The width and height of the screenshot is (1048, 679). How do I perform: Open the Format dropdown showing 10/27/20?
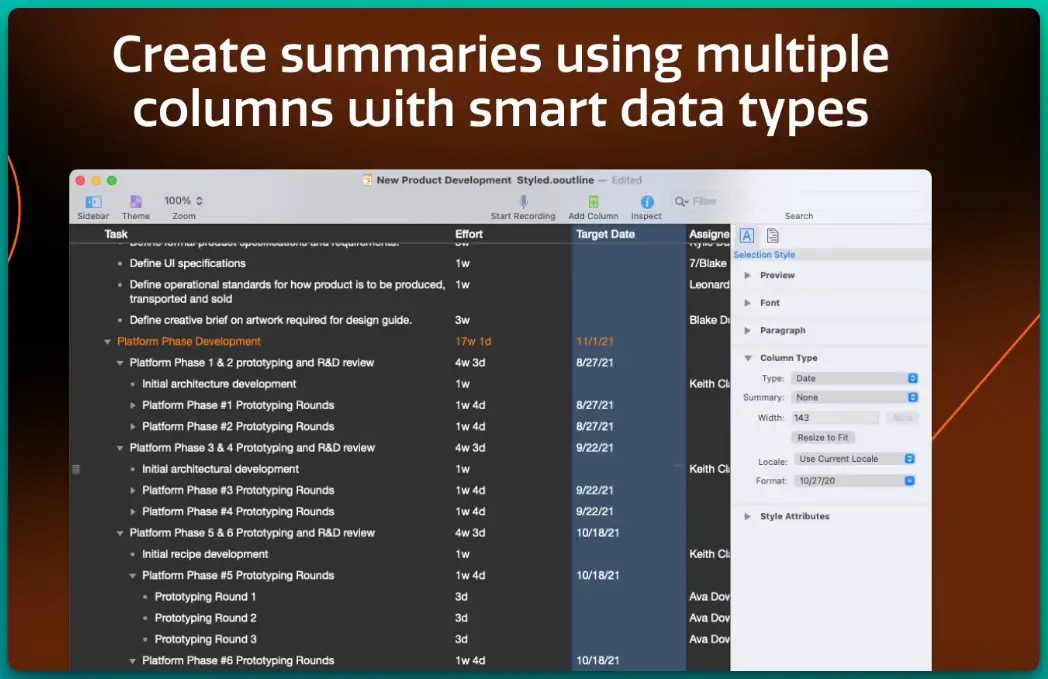tap(854, 481)
